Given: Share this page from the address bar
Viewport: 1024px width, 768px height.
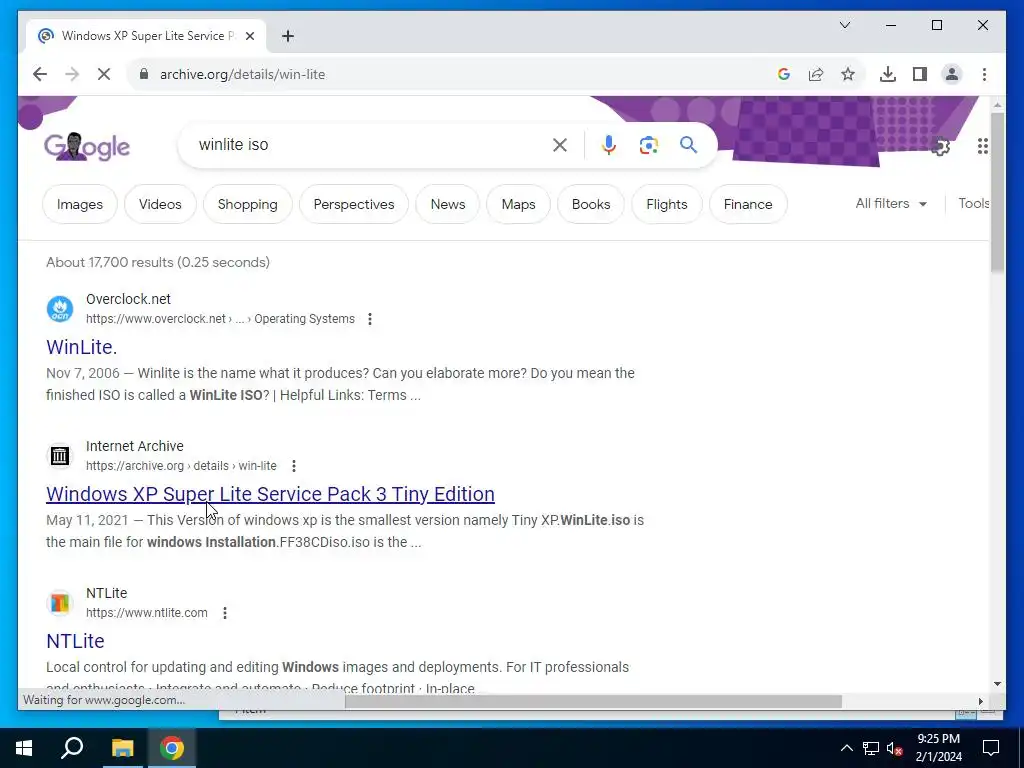Looking at the screenshot, I should 816,74.
